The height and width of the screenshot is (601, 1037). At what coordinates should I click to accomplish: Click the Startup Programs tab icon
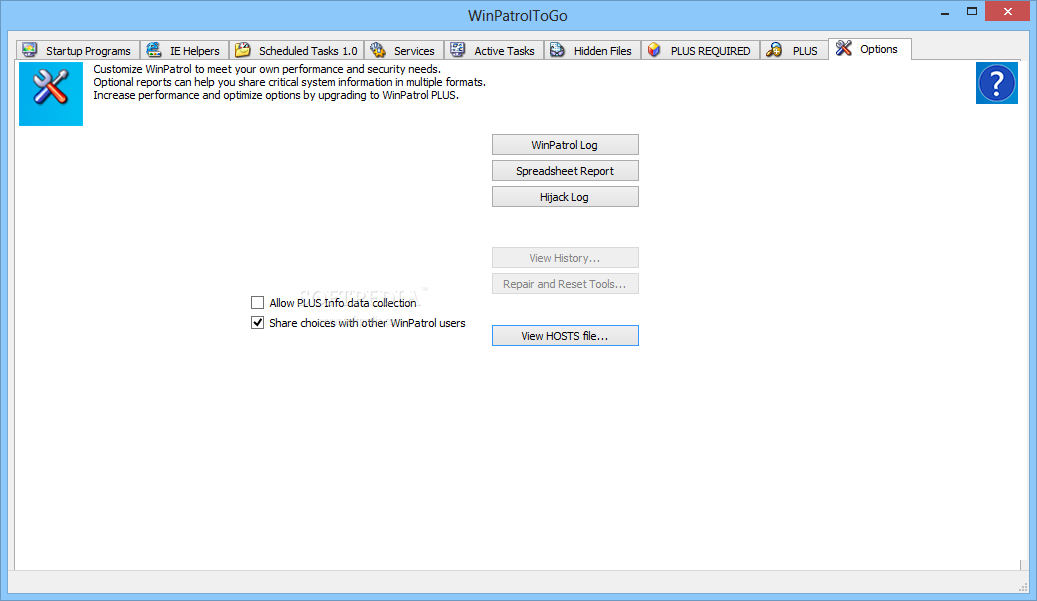[x=30, y=50]
